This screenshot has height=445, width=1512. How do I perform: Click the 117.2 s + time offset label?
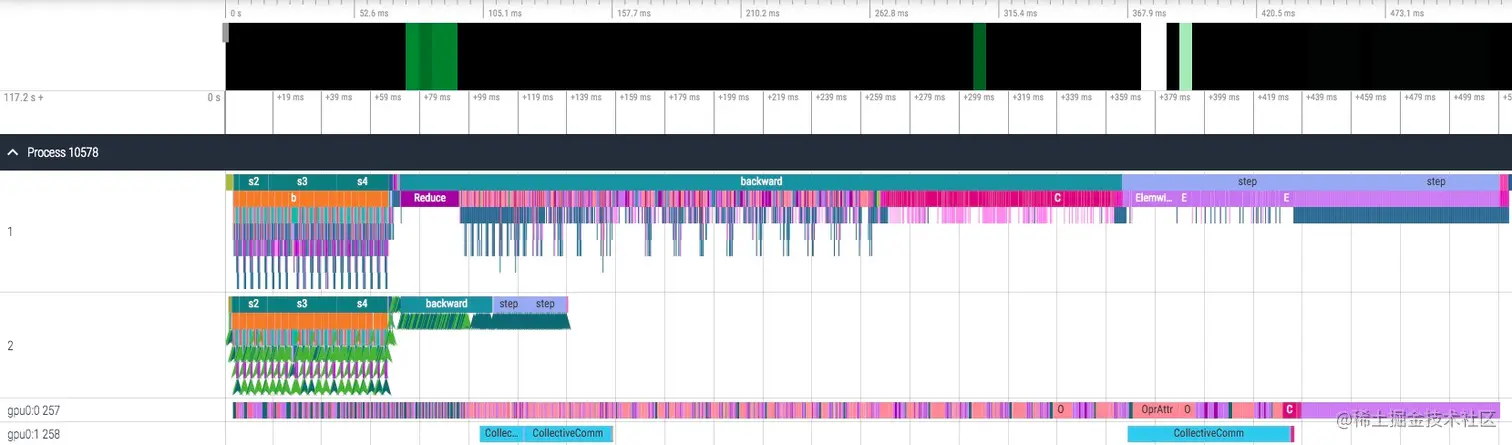[x=24, y=98]
